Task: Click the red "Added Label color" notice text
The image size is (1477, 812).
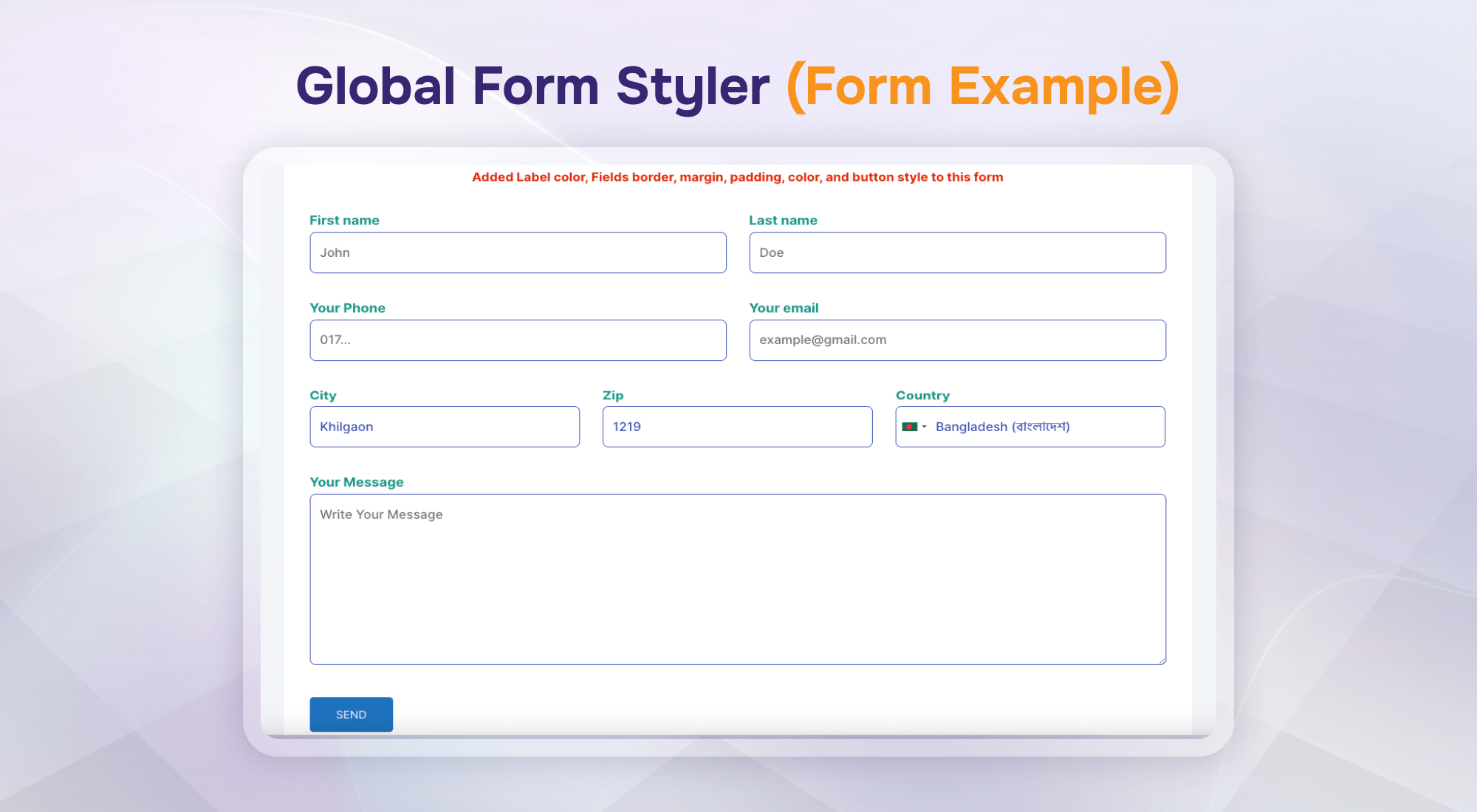Action: 738,177
